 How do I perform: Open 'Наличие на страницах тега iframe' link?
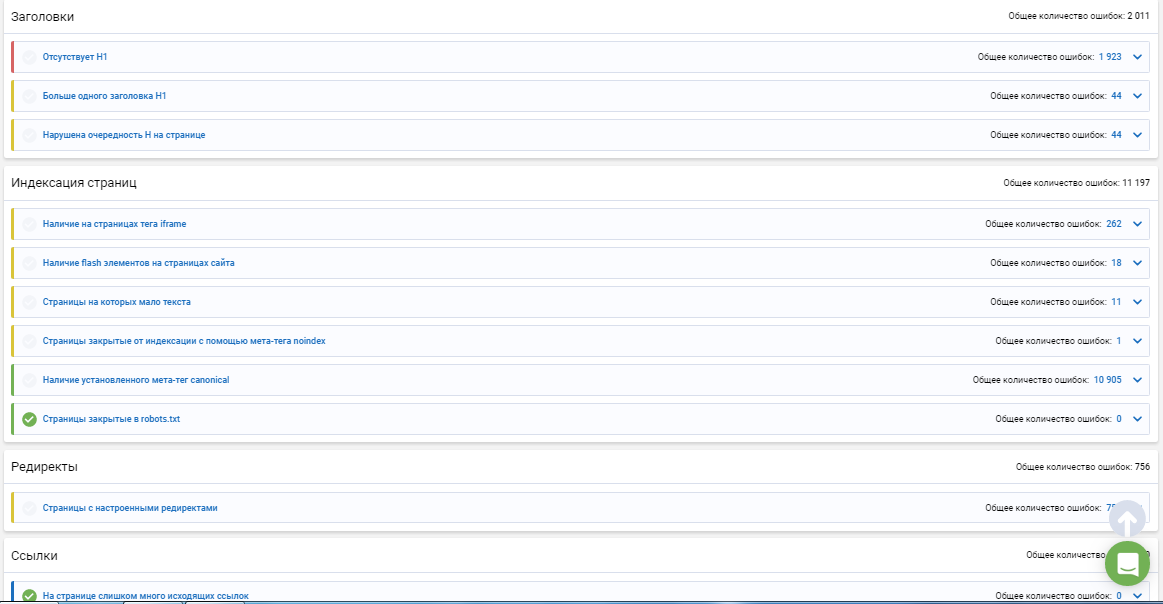point(114,224)
